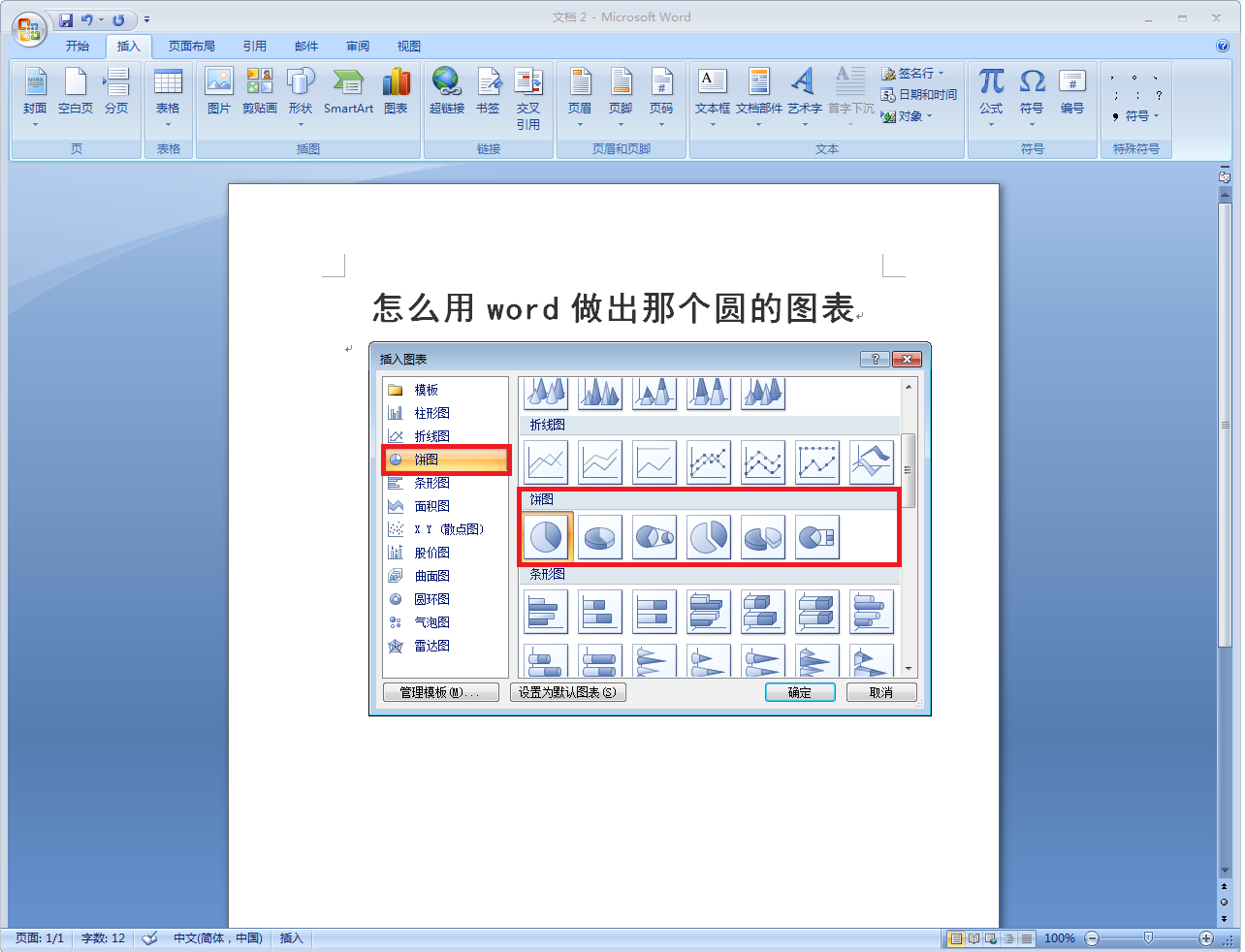
Task: Click the 中文(简体，中国) language indicator
Action: click(x=218, y=938)
